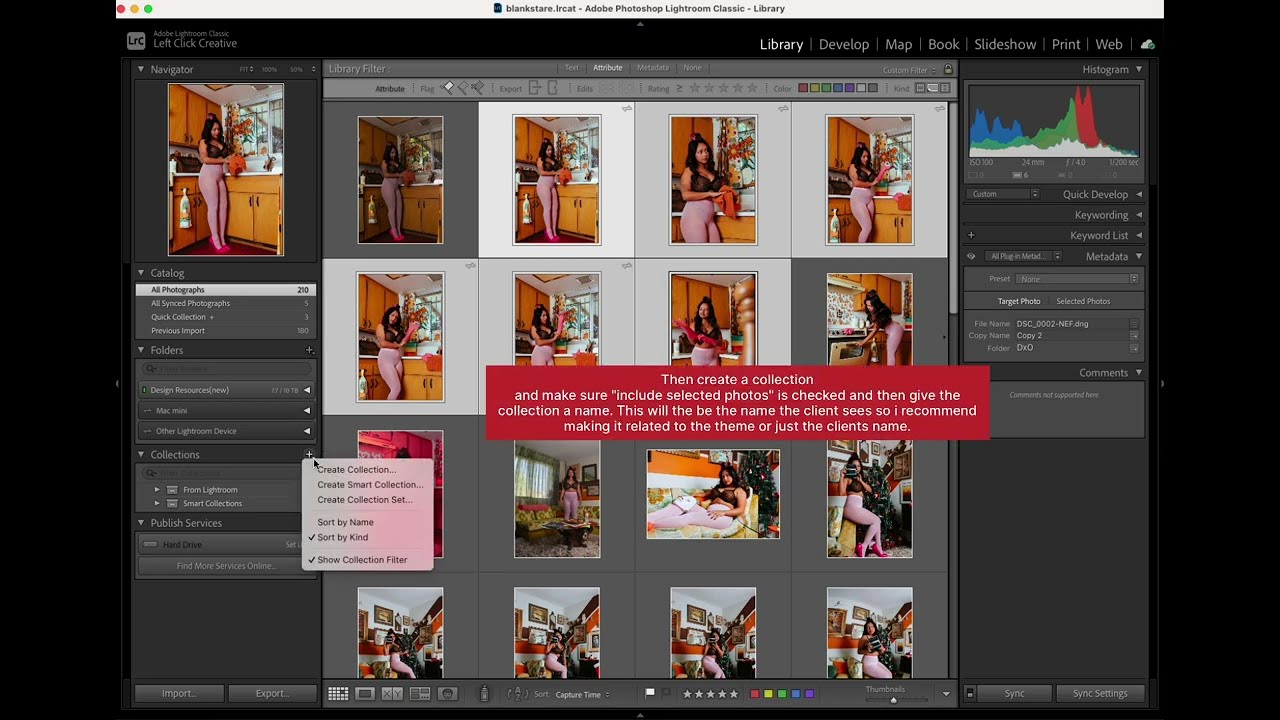Collapse the Catalog panel
Screen dimensions: 1280x720
[141, 272]
